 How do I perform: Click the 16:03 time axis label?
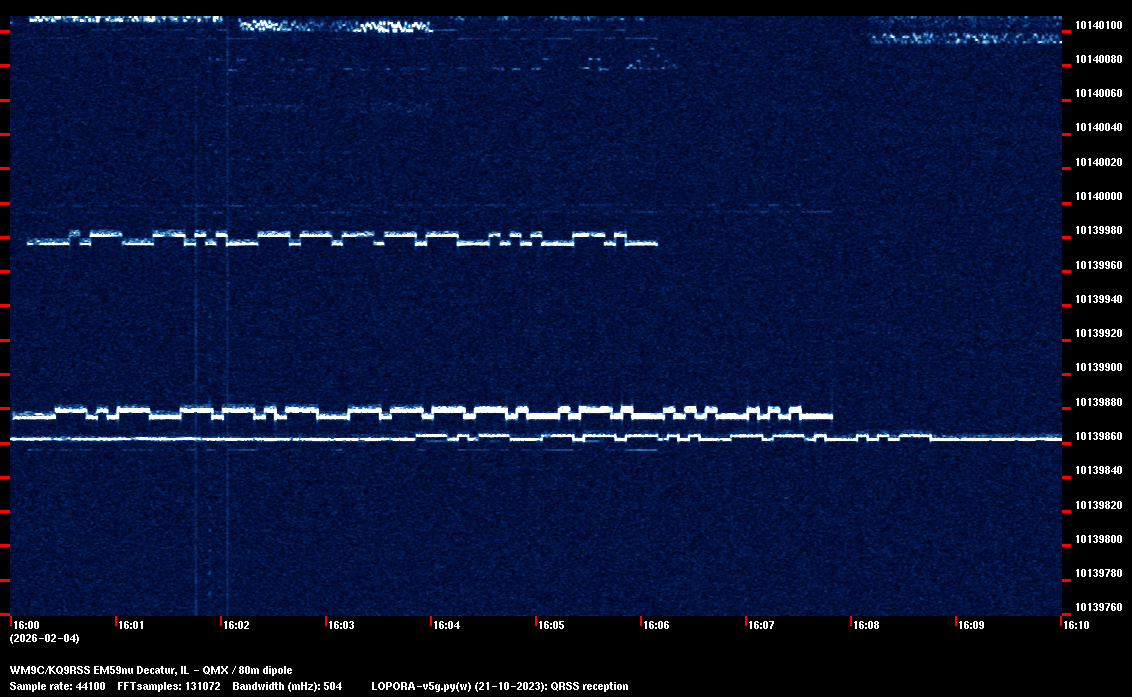pyautogui.click(x=341, y=626)
